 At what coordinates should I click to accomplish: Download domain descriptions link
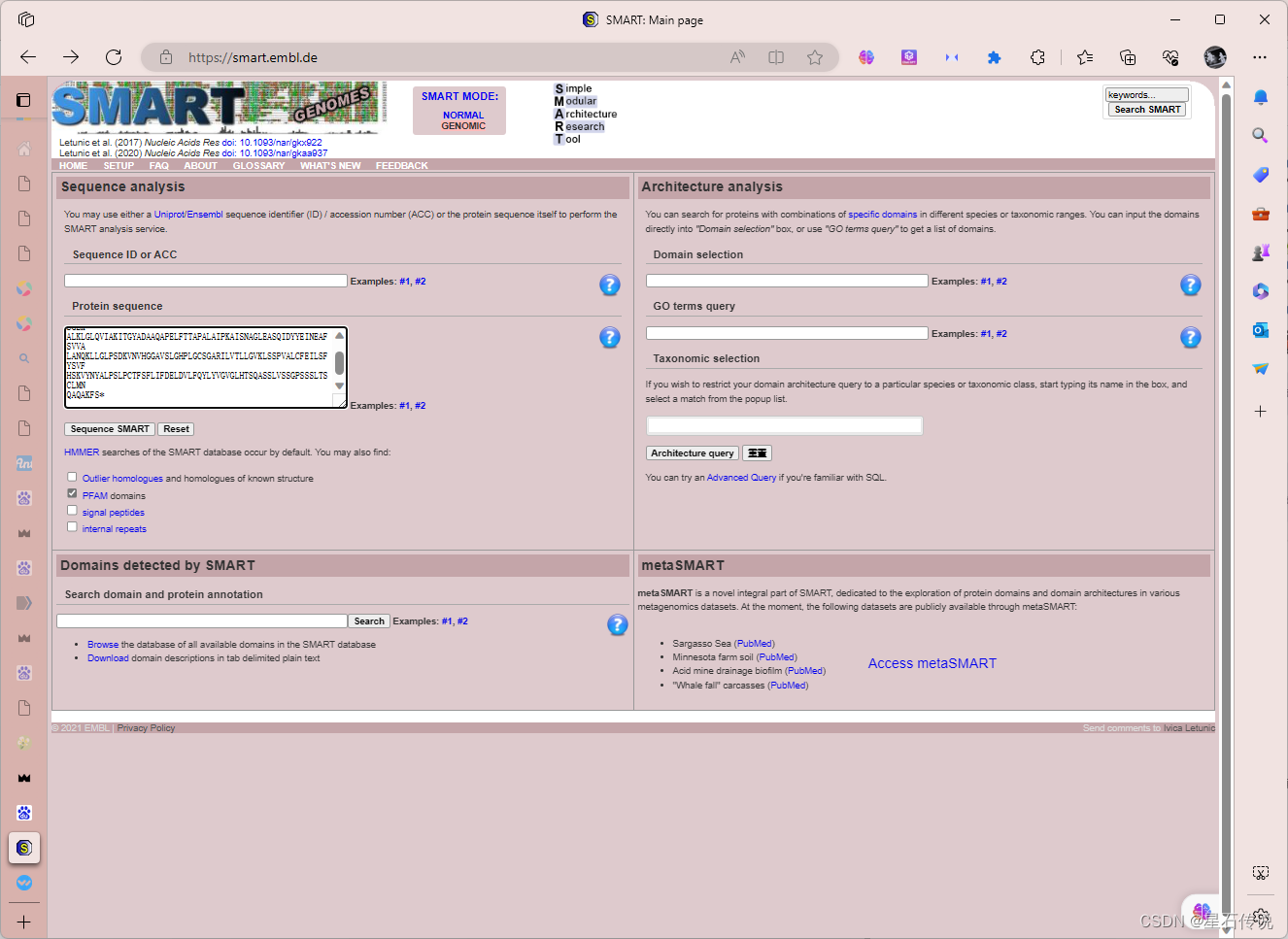[x=108, y=658]
